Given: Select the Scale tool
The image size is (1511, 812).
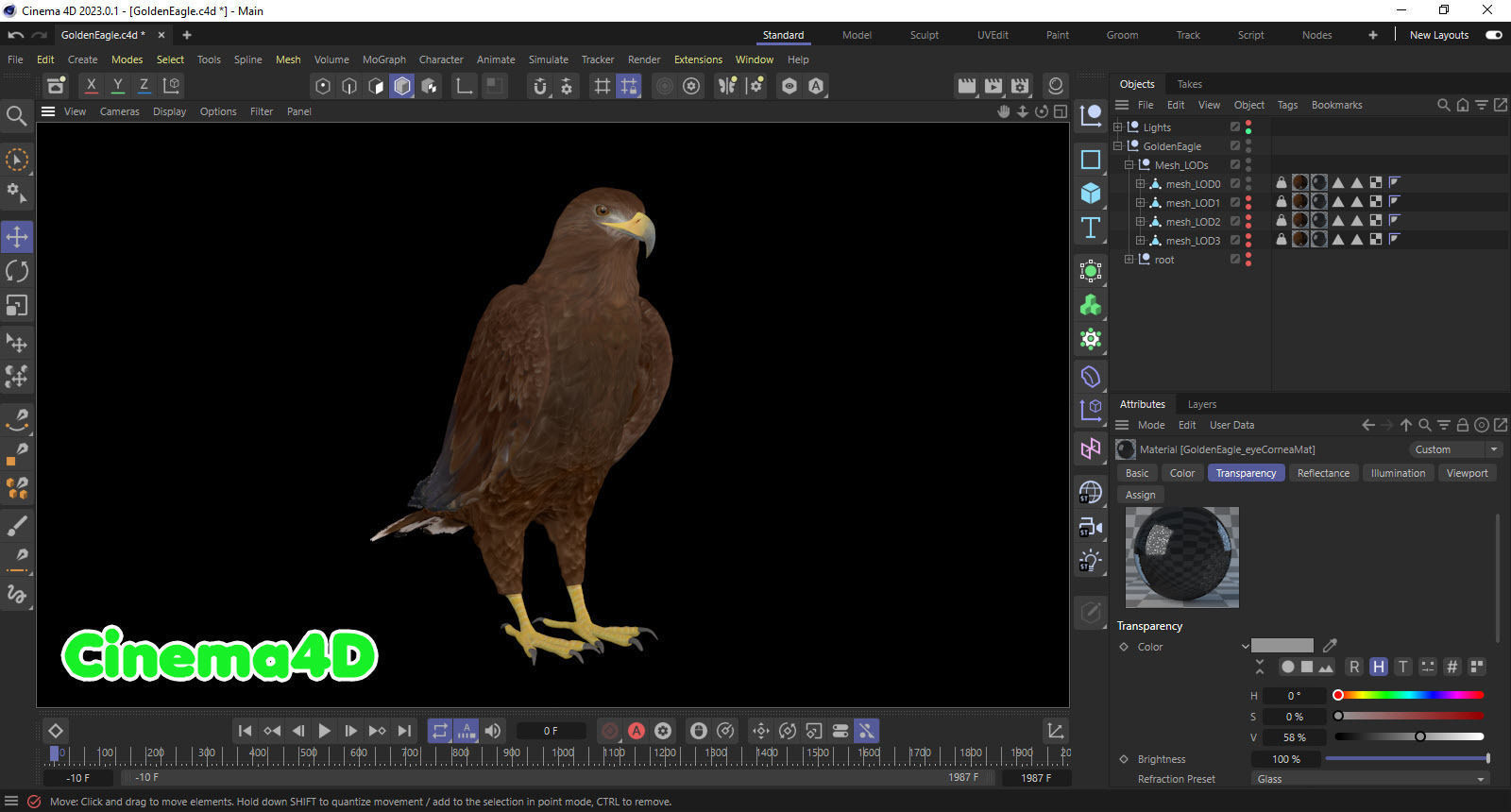Looking at the screenshot, I should (x=17, y=306).
